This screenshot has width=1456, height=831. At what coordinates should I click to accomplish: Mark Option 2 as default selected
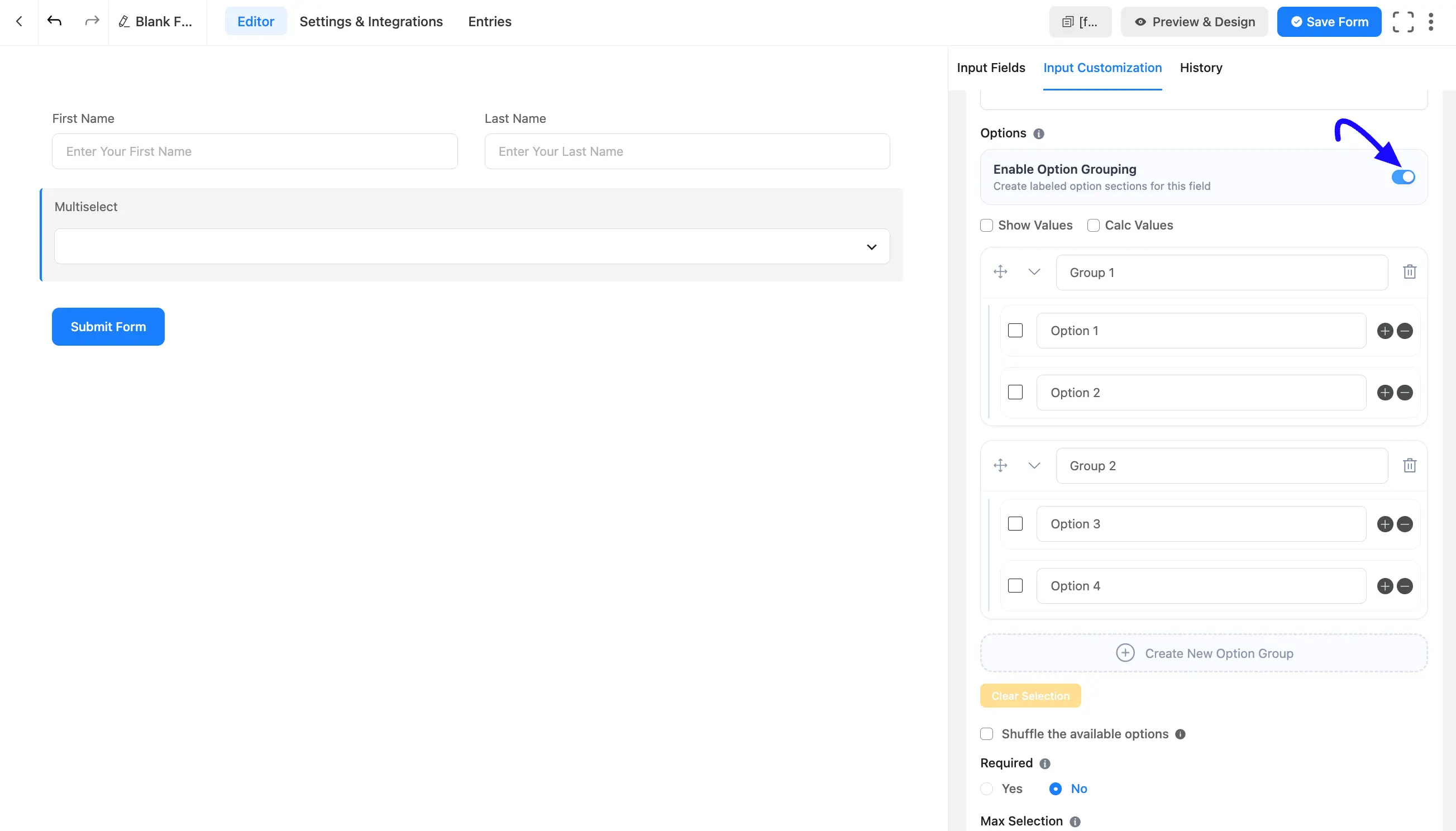(x=1015, y=392)
